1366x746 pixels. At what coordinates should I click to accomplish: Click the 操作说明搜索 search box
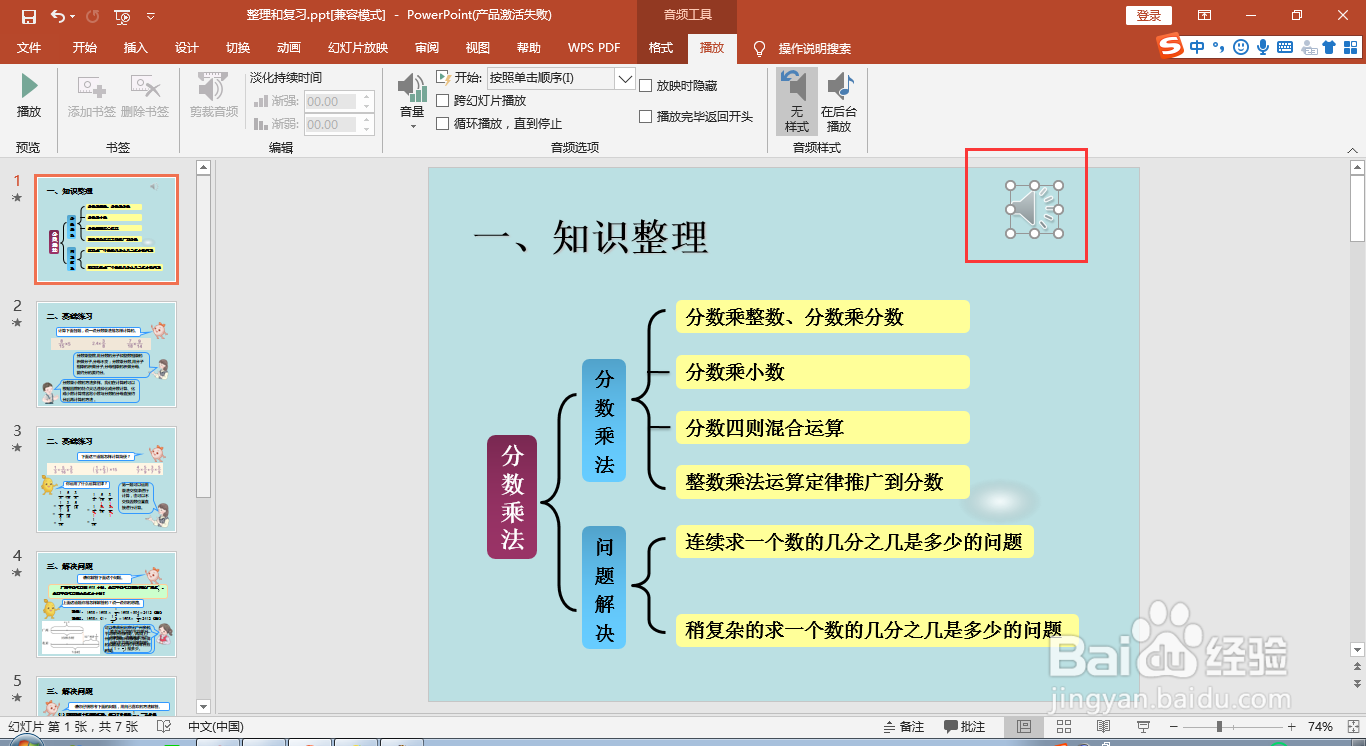point(815,48)
